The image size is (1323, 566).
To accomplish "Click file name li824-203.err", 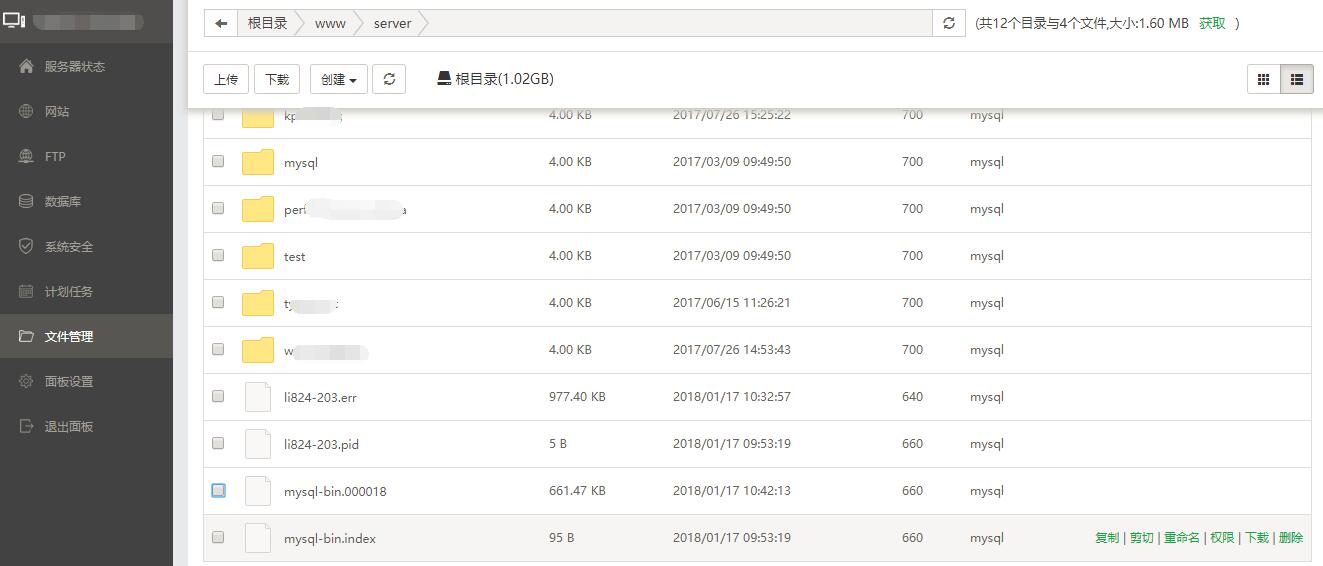I will (320, 397).
